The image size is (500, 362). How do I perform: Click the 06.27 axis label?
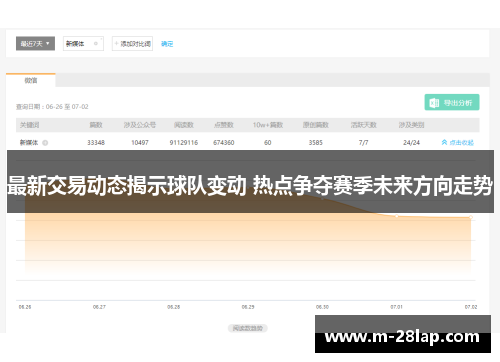[99, 307]
